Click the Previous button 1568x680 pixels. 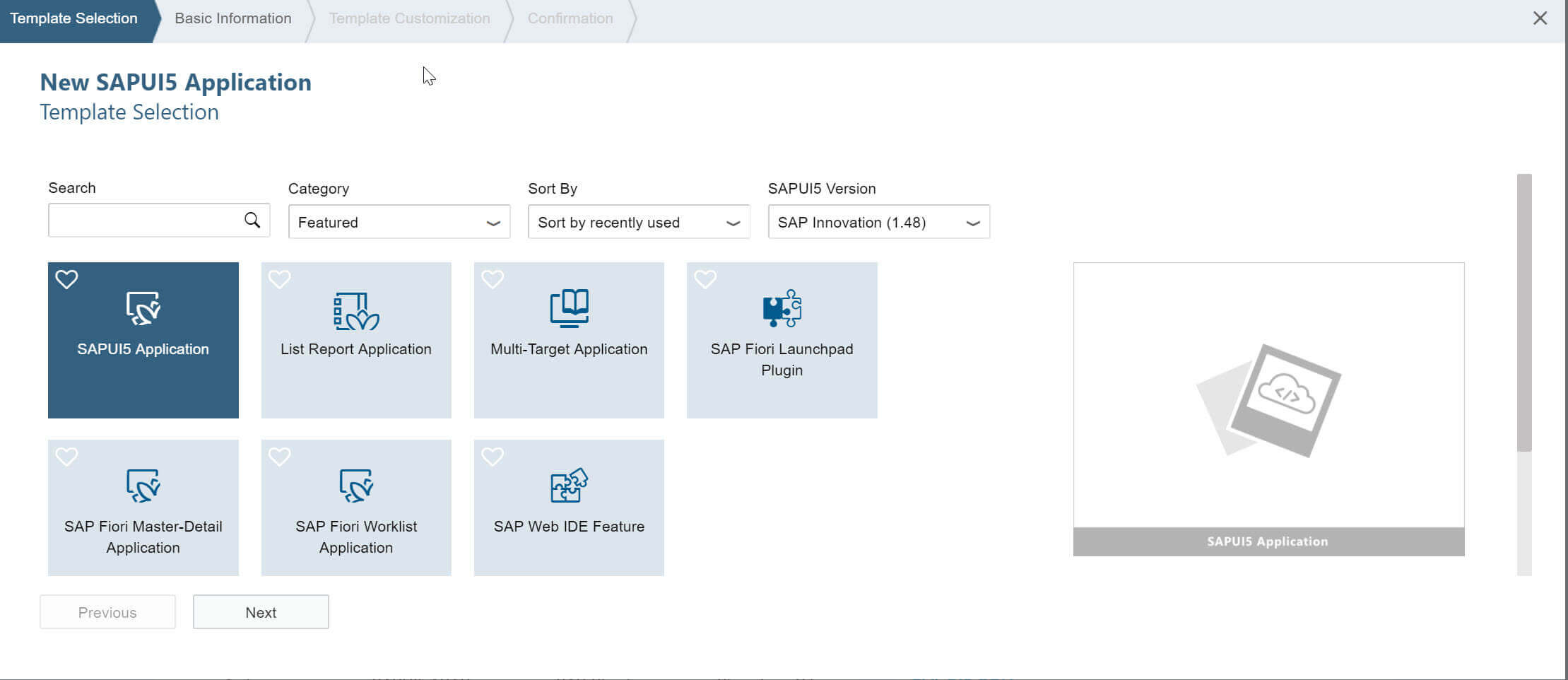pos(107,611)
